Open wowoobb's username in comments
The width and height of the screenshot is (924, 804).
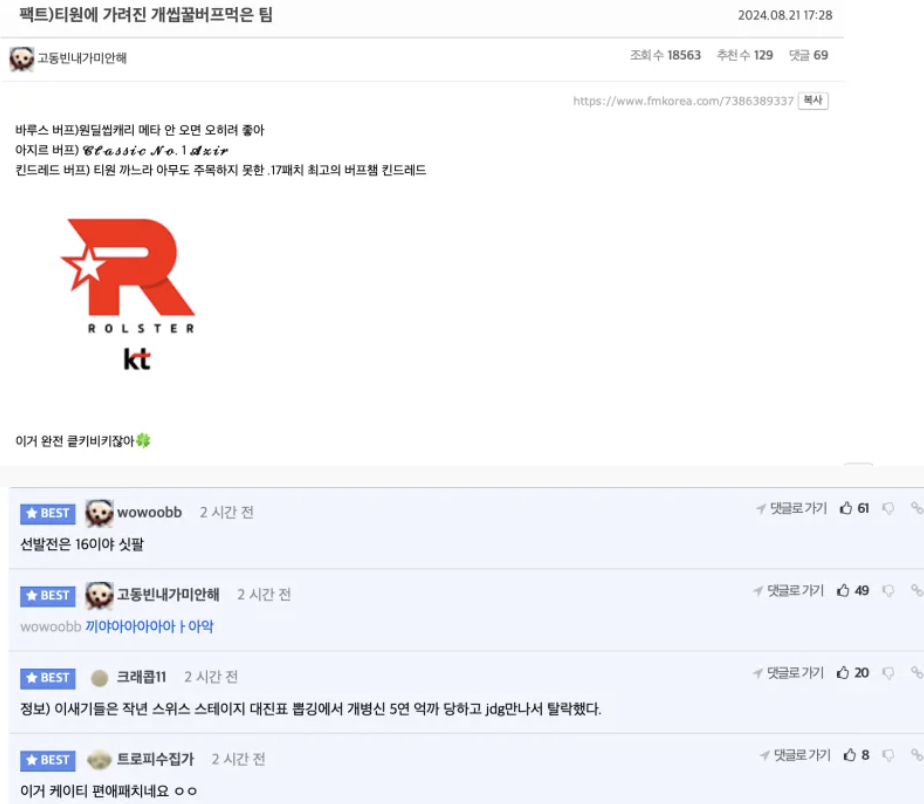pos(149,512)
